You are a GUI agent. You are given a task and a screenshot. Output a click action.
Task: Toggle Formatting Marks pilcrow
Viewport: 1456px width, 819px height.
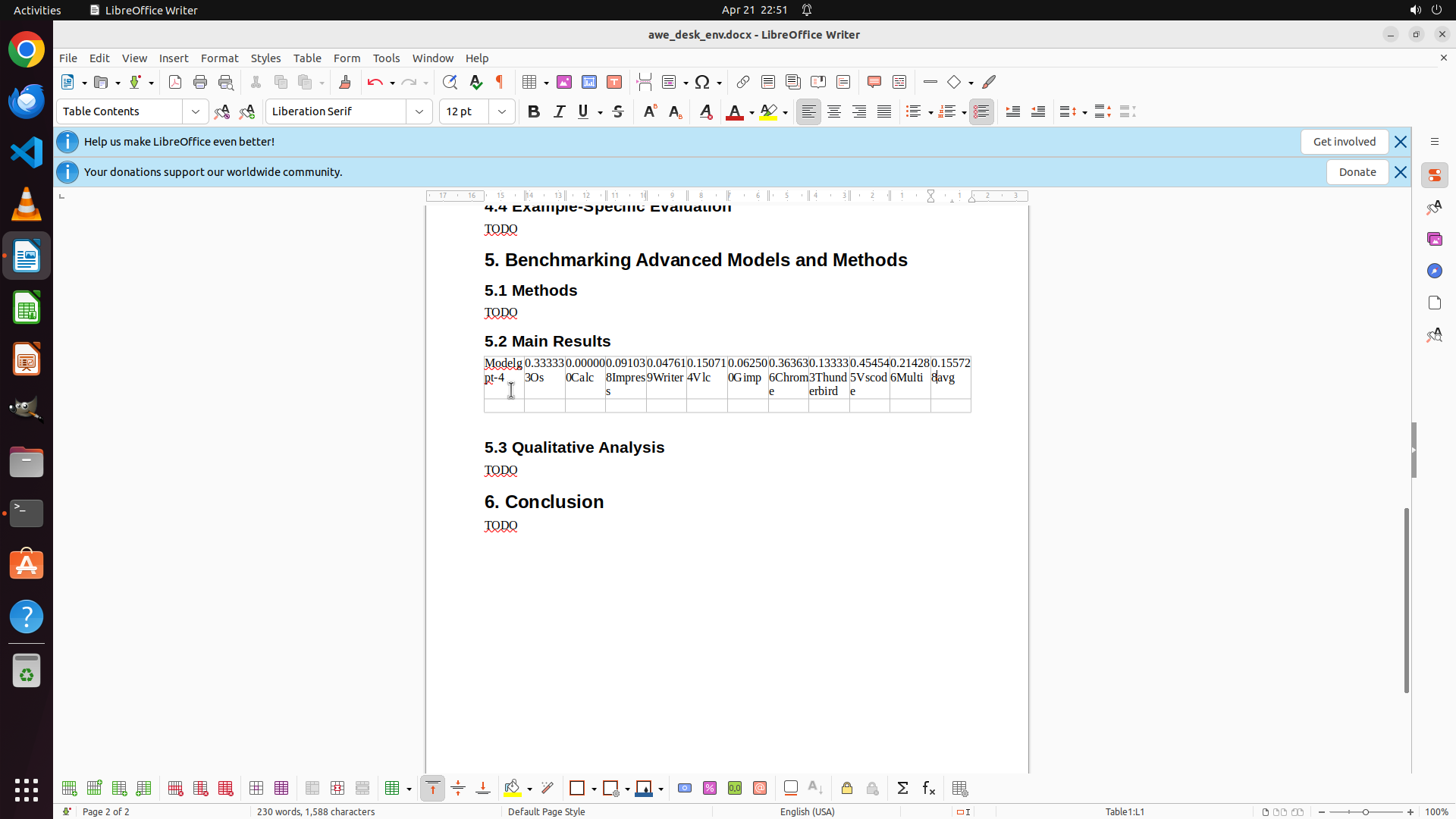click(x=500, y=82)
